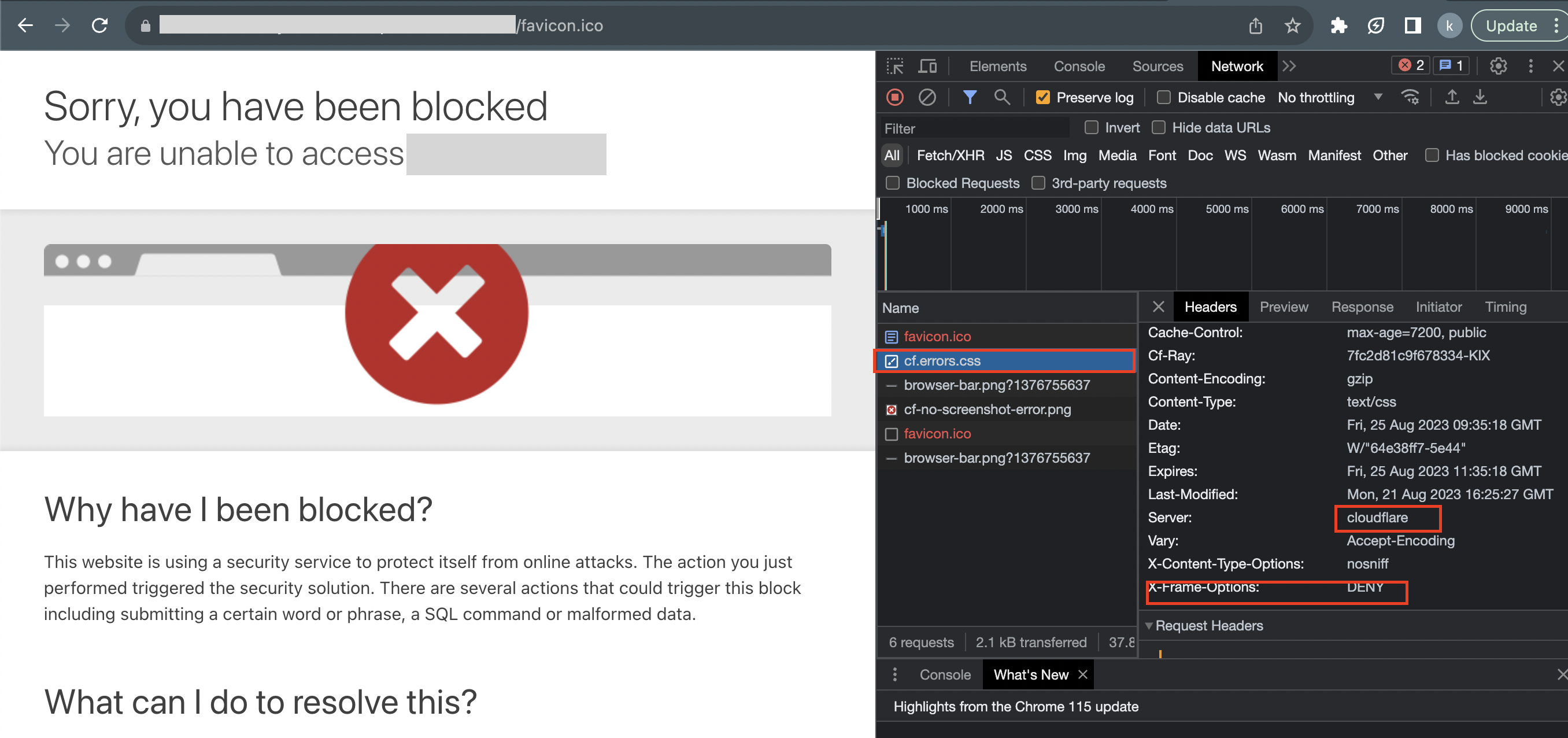Image resolution: width=1568 pixels, height=738 pixels.
Task: Open network search magnifier
Action: [x=1001, y=97]
